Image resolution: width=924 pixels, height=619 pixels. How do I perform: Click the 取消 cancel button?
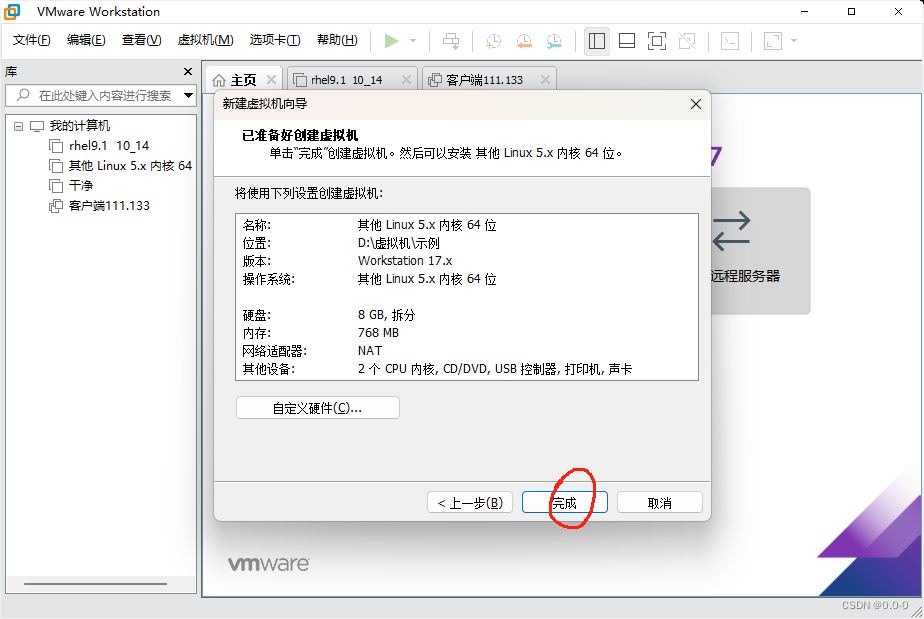[x=659, y=503]
